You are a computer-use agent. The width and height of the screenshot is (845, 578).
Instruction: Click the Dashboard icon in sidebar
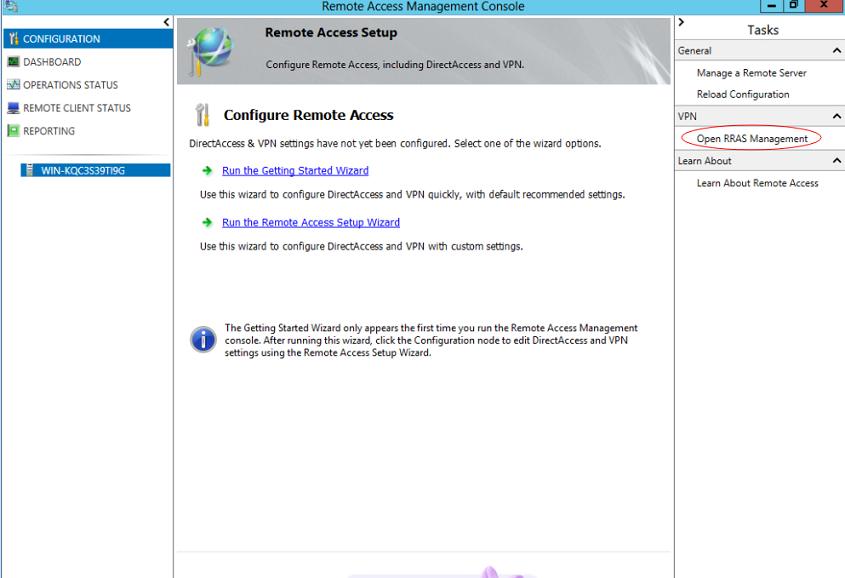pos(13,62)
